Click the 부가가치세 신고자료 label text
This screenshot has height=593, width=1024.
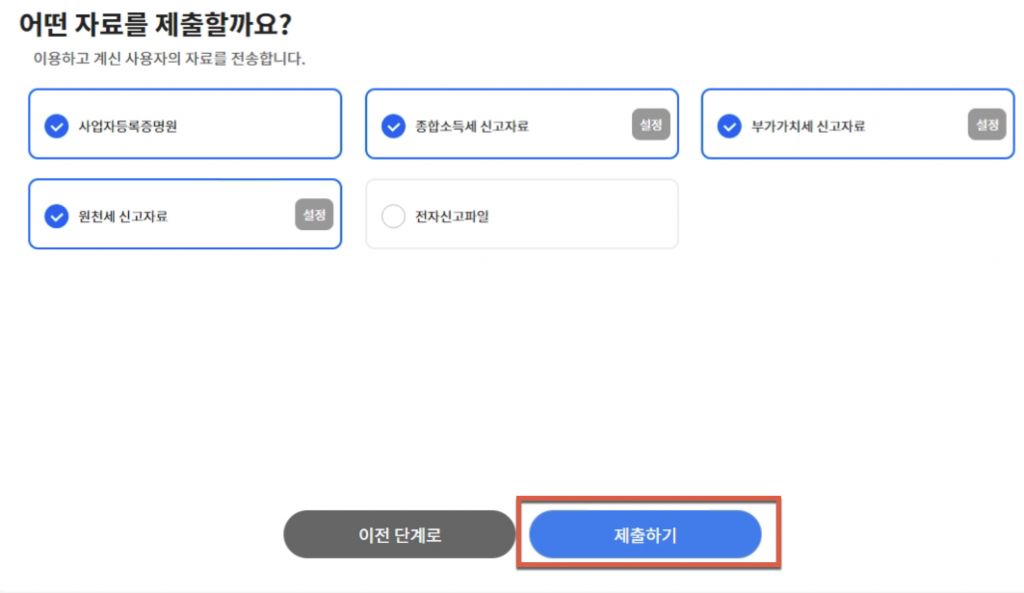(807, 127)
